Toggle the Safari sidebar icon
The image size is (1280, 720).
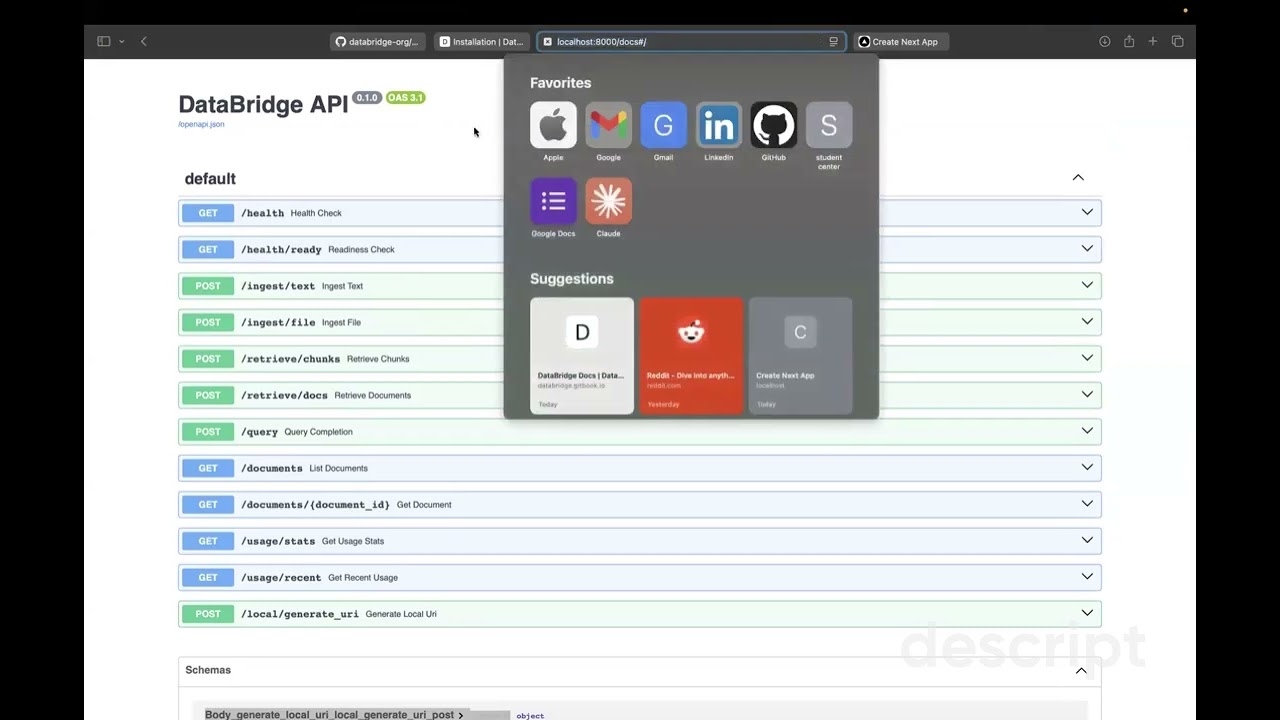[103, 41]
